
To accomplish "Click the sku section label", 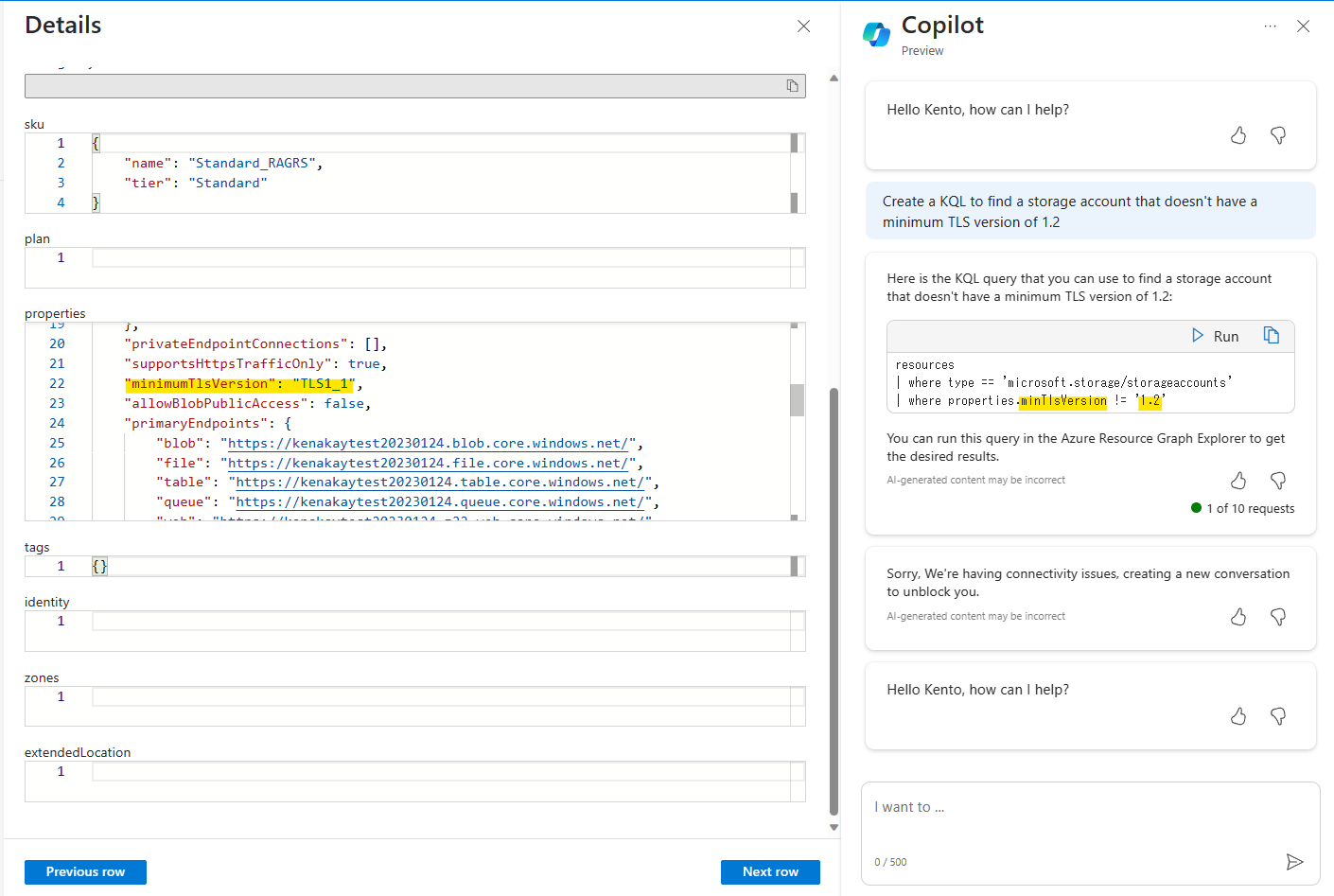I will coord(34,124).
